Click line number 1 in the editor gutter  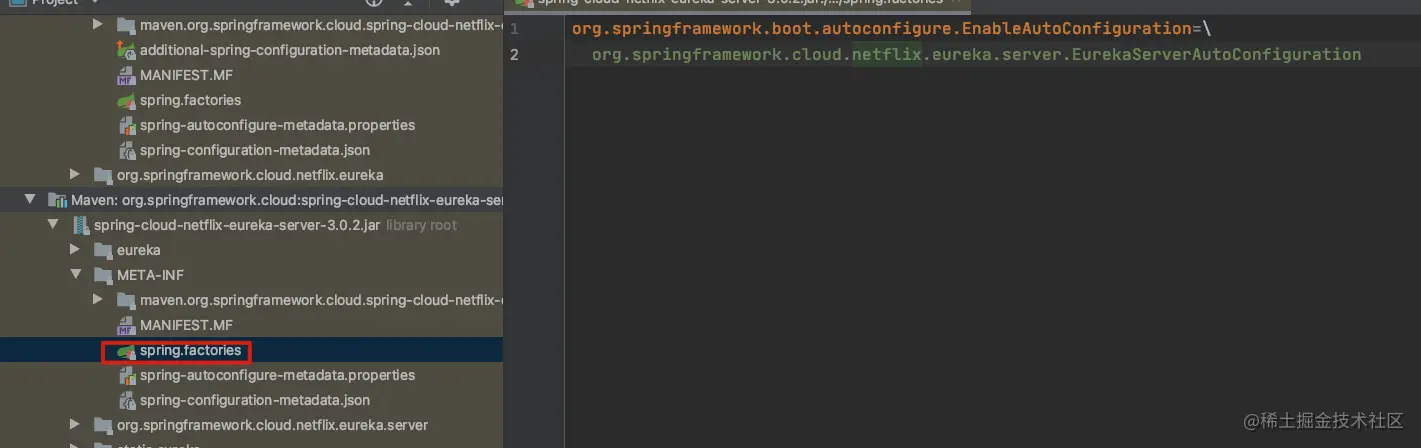pyautogui.click(x=514, y=29)
